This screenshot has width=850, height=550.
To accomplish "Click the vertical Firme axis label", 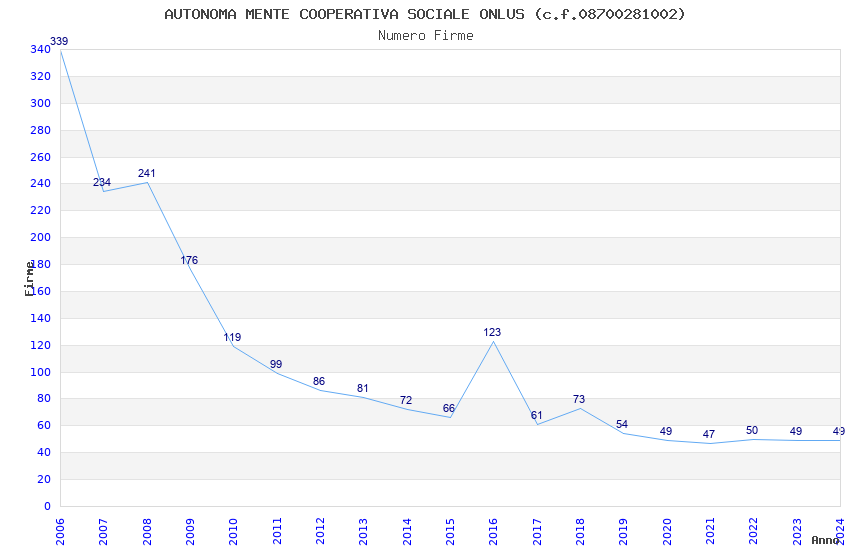I will [29, 279].
